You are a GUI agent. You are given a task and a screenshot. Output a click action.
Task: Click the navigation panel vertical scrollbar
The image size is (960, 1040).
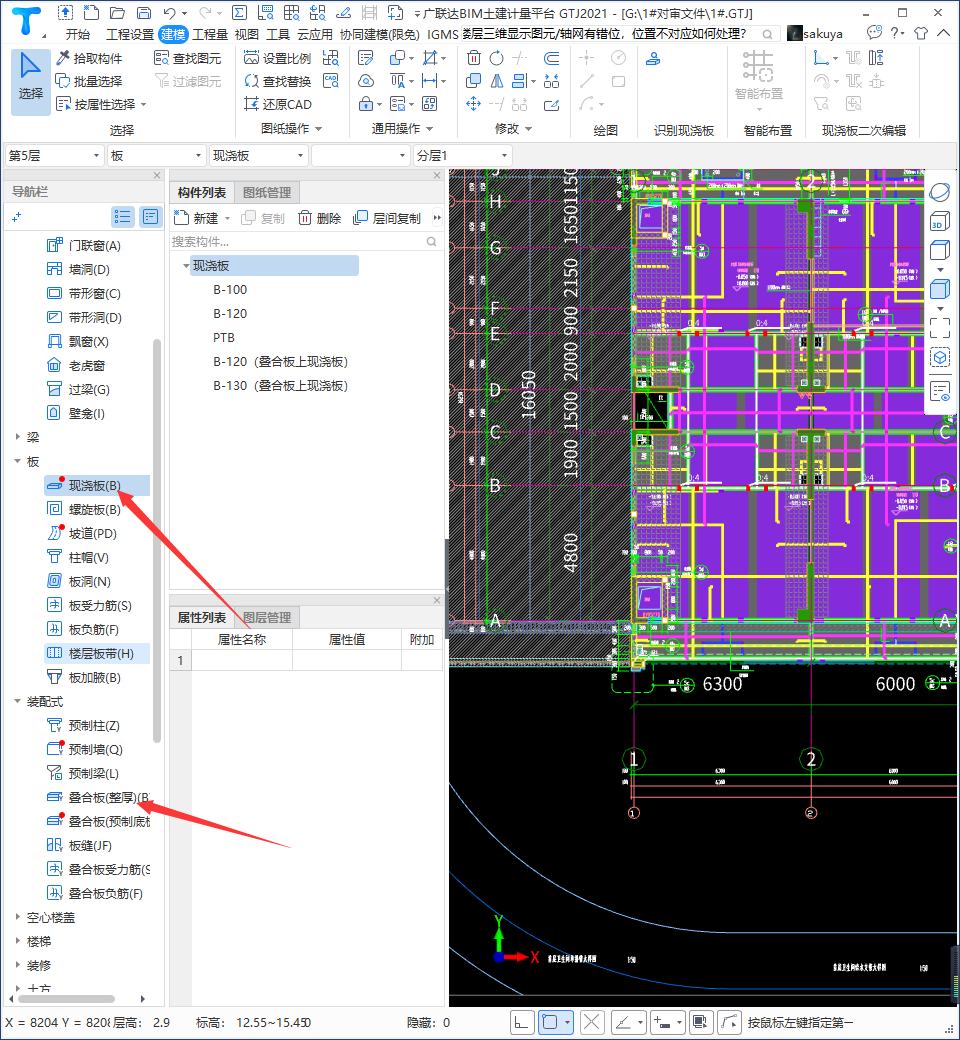point(157,541)
